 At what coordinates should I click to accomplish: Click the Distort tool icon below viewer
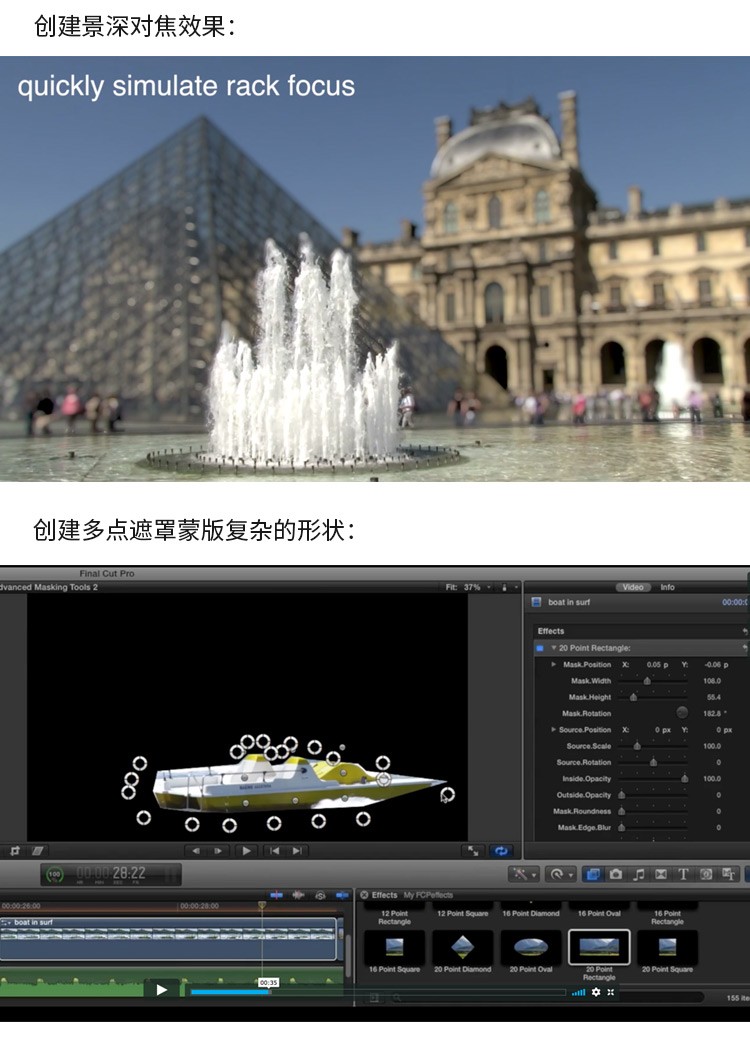click(x=38, y=851)
